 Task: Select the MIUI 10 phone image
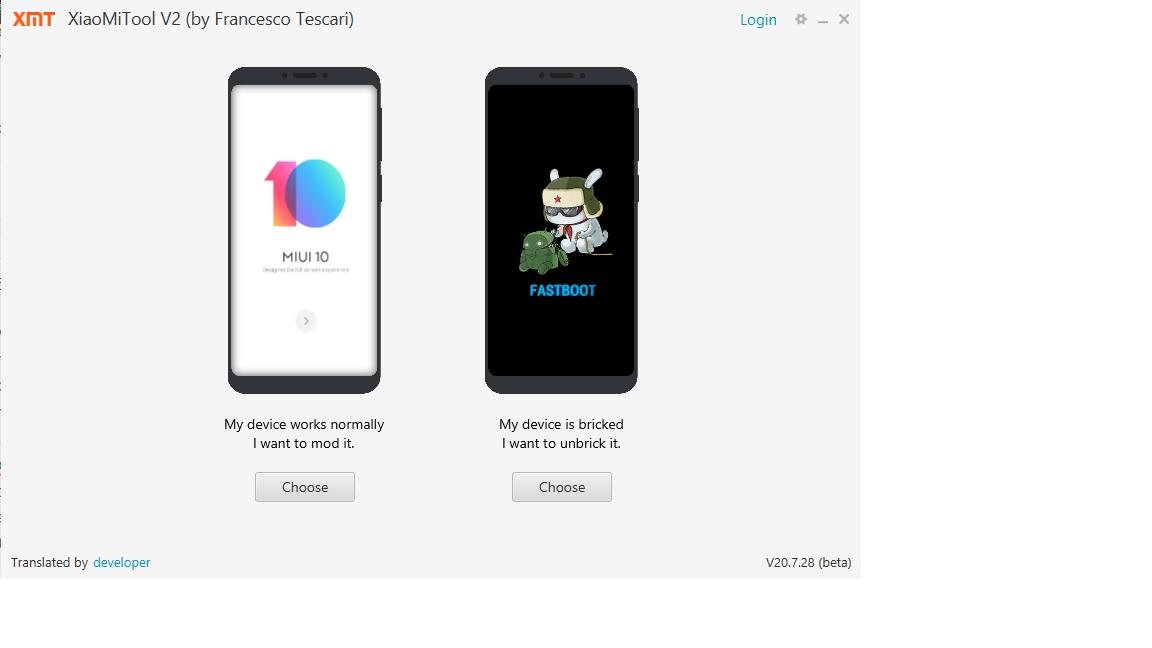(x=304, y=230)
